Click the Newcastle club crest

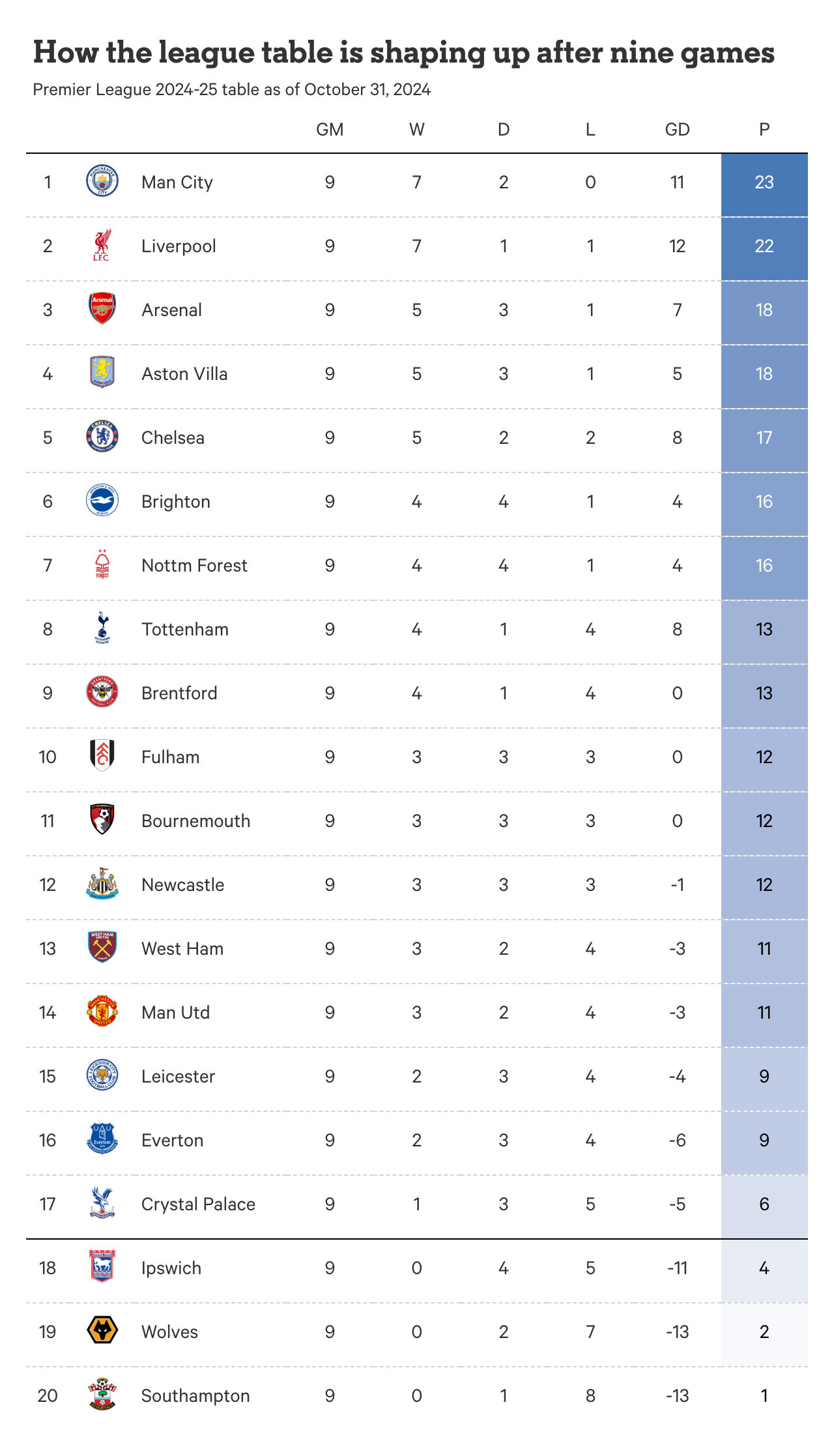point(102,884)
